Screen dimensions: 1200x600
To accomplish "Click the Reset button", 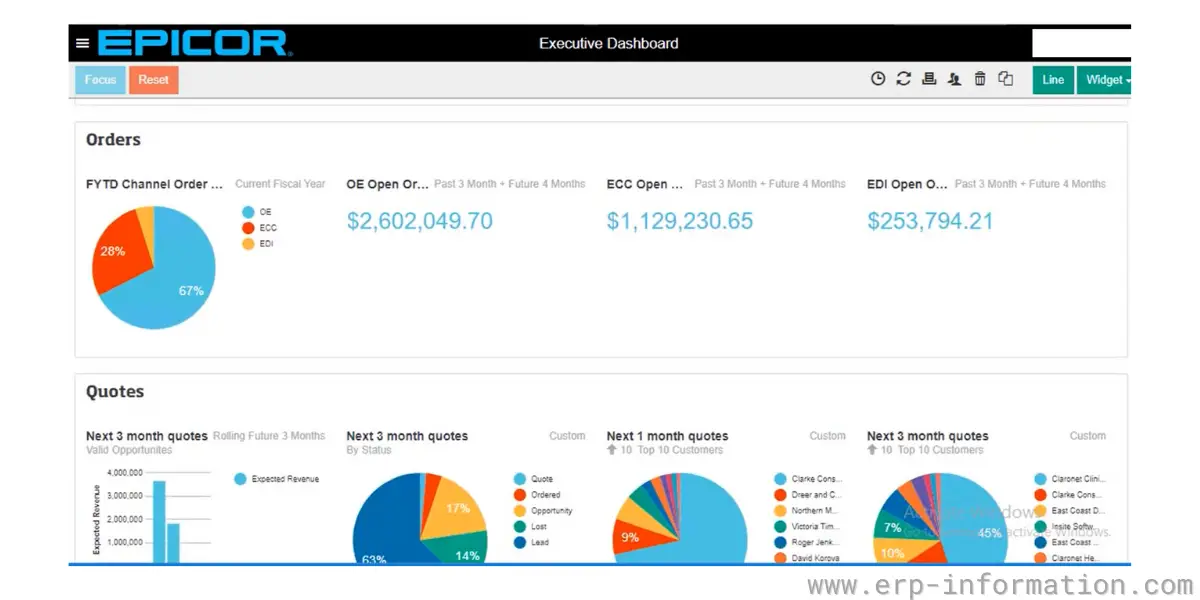I will tap(154, 80).
